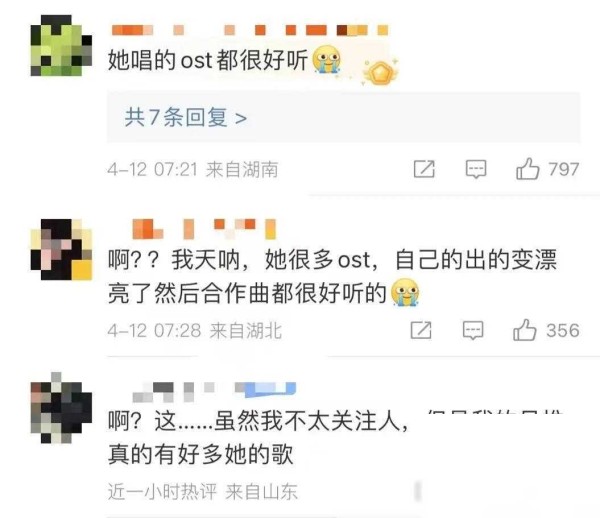Tap crying emoji in the first comment
Viewport: 600px width, 518px height.
pyautogui.click(x=326, y=59)
